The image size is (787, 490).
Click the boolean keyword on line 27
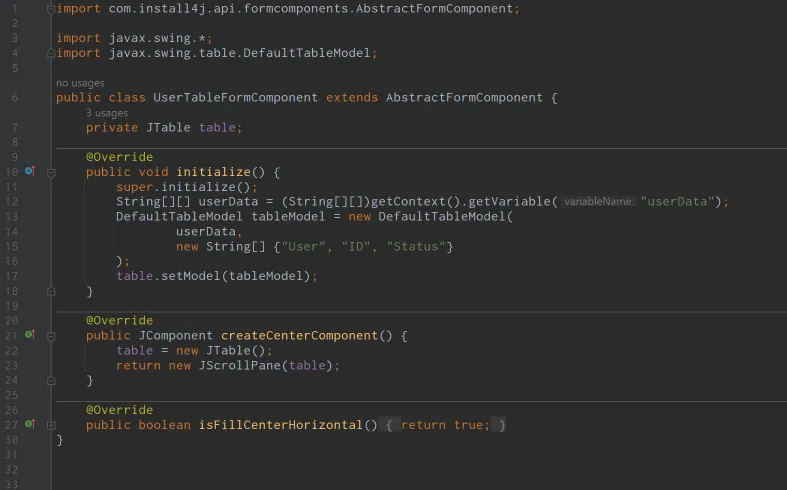point(165,425)
